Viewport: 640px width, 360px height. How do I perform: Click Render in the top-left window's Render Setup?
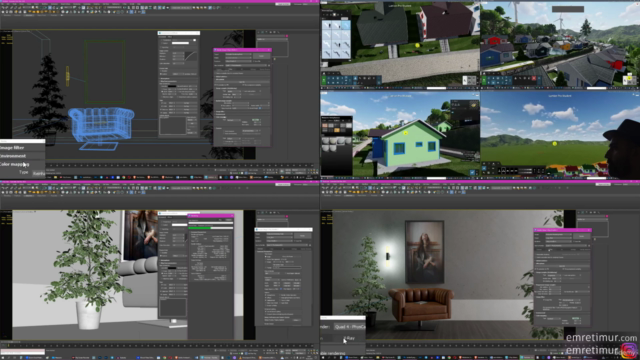261,56
